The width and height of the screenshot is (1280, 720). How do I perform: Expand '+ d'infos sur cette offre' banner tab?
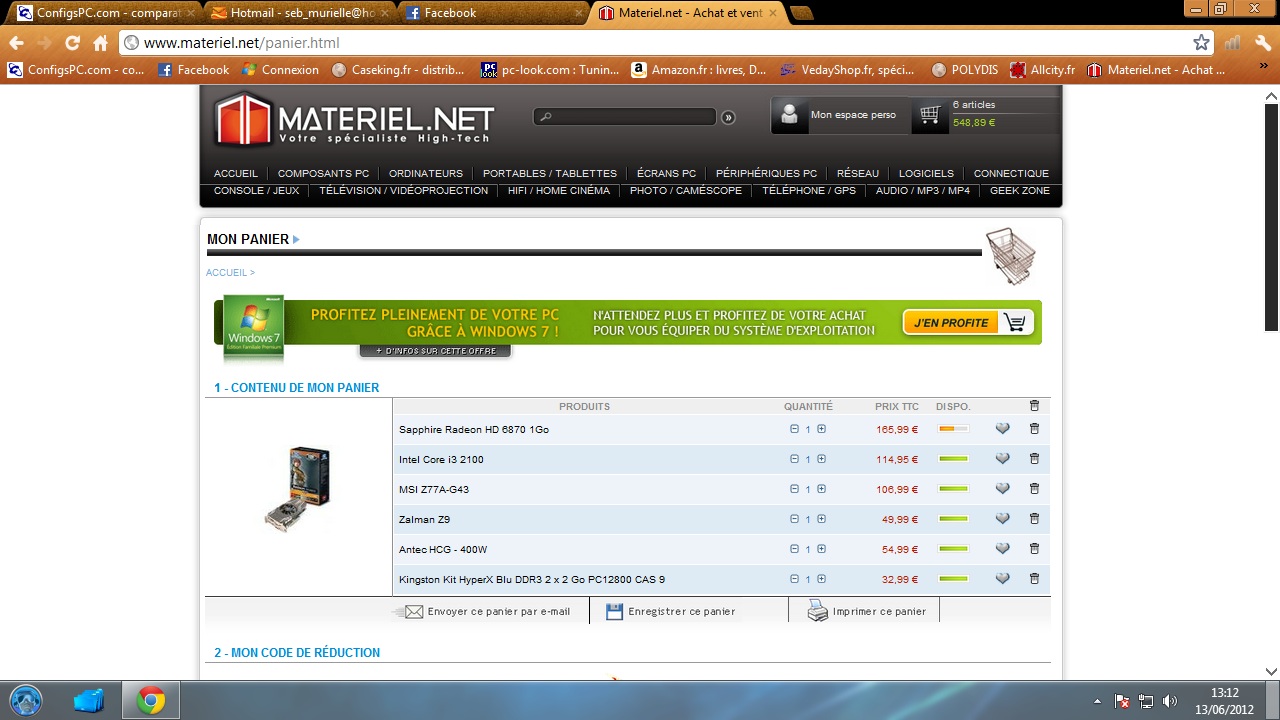pyautogui.click(x=435, y=351)
